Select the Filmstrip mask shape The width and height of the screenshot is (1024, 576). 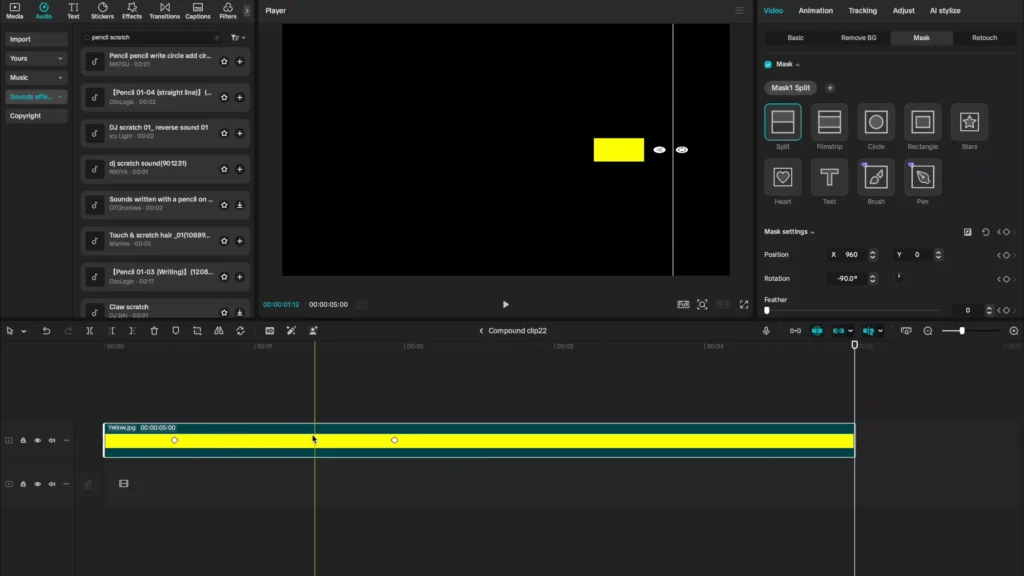click(829, 122)
